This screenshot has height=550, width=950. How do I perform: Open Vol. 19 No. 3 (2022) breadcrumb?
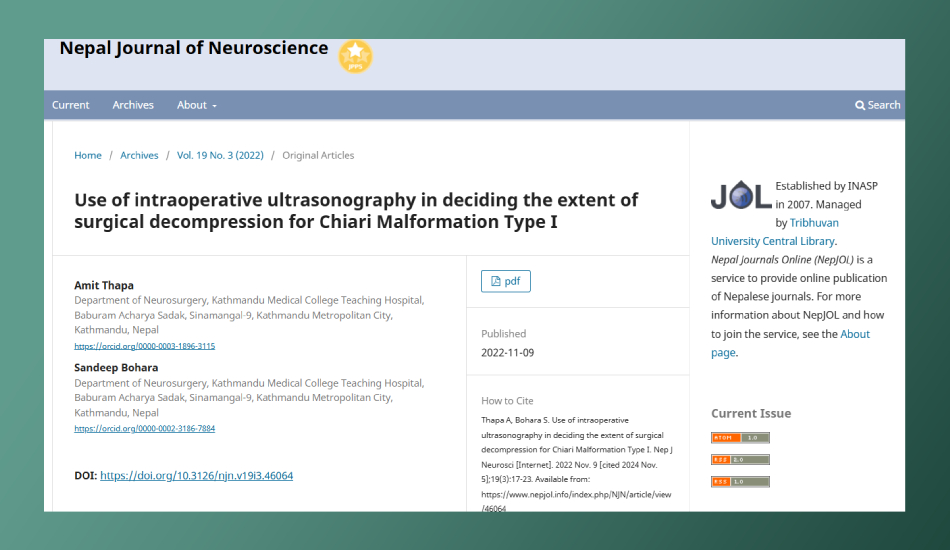coord(220,156)
